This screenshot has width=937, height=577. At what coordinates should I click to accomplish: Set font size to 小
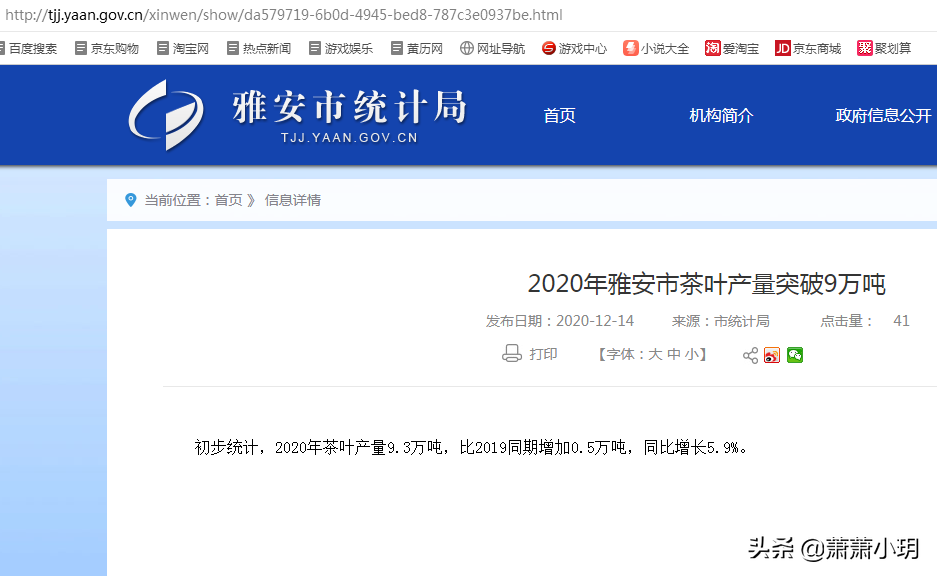(691, 354)
